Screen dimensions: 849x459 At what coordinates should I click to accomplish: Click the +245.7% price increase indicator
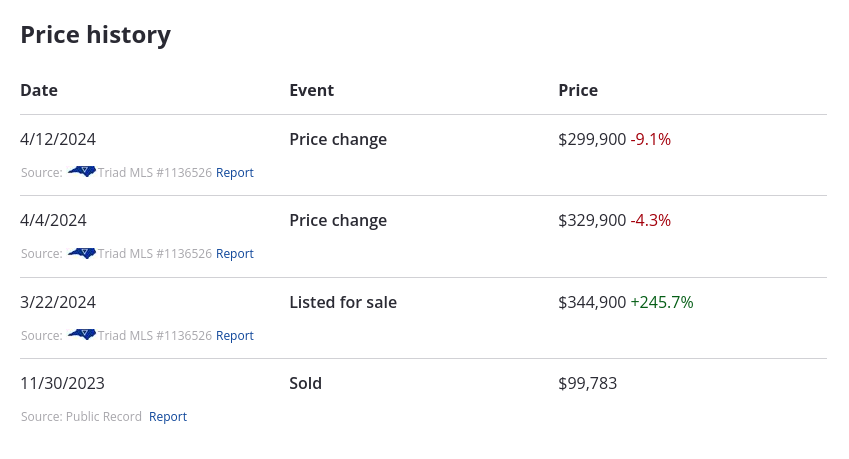tap(662, 302)
